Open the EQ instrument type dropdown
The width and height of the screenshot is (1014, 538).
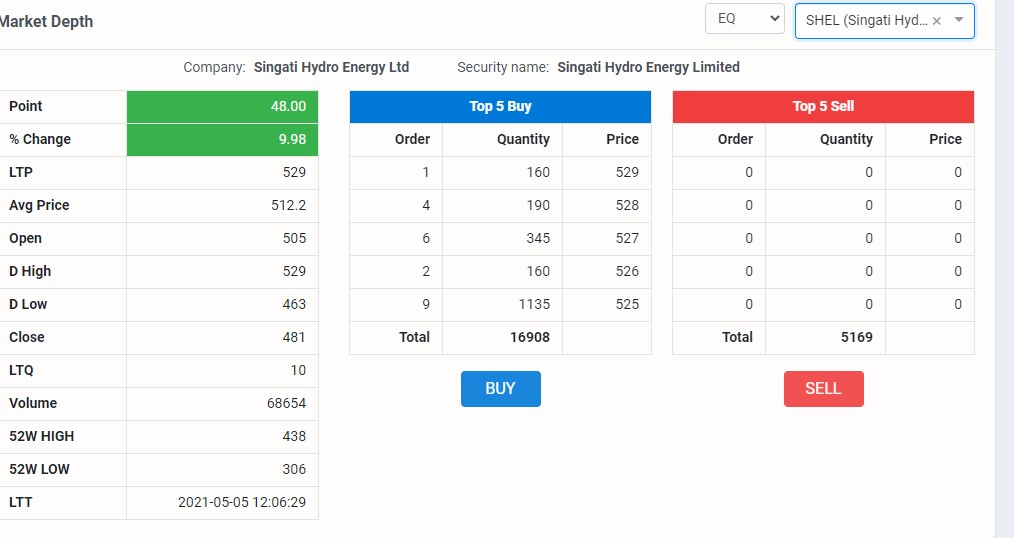click(744, 19)
